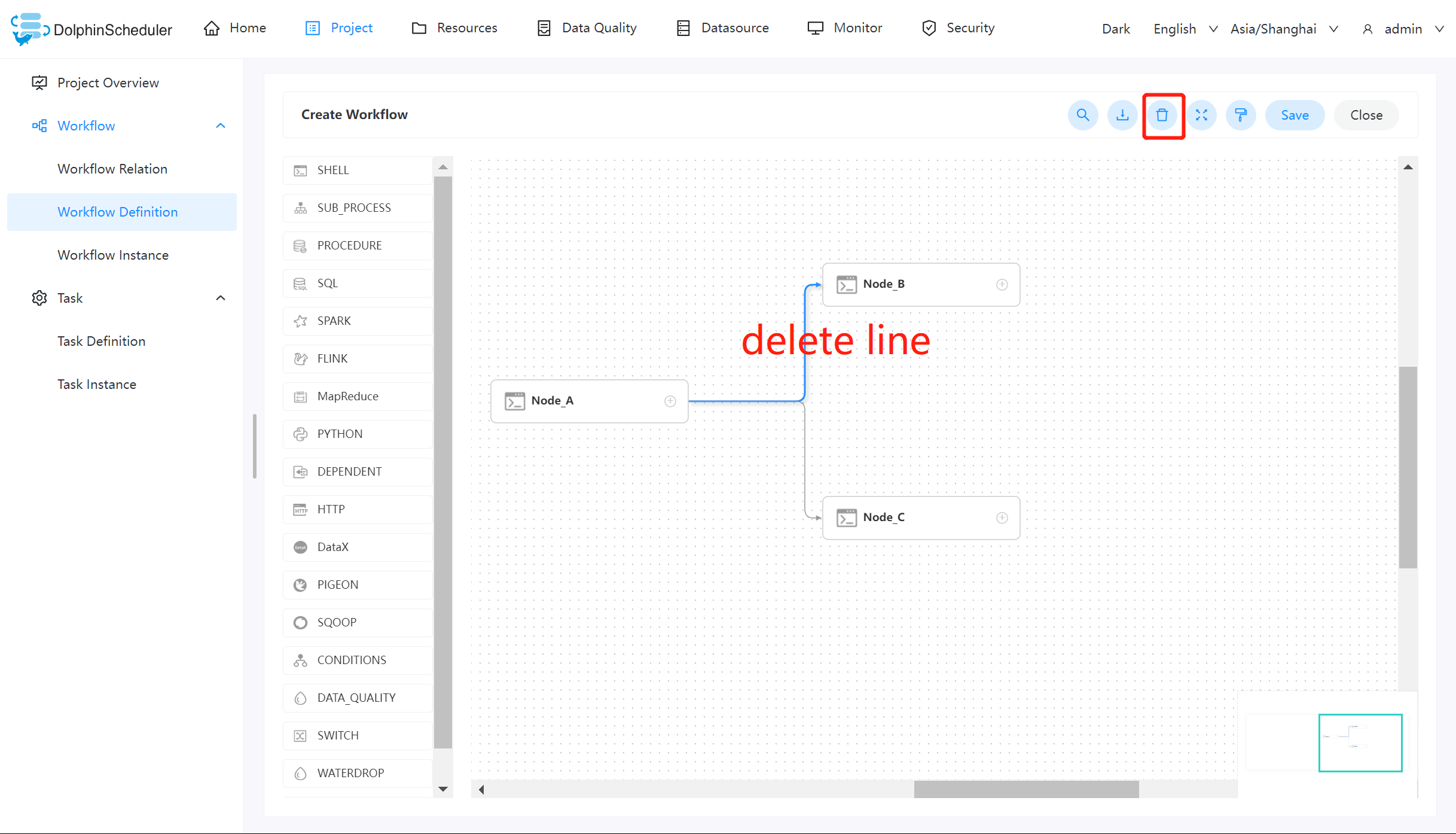Click the minimap thumbnail preview
Viewport: 1456px width, 834px height.
tap(1360, 742)
